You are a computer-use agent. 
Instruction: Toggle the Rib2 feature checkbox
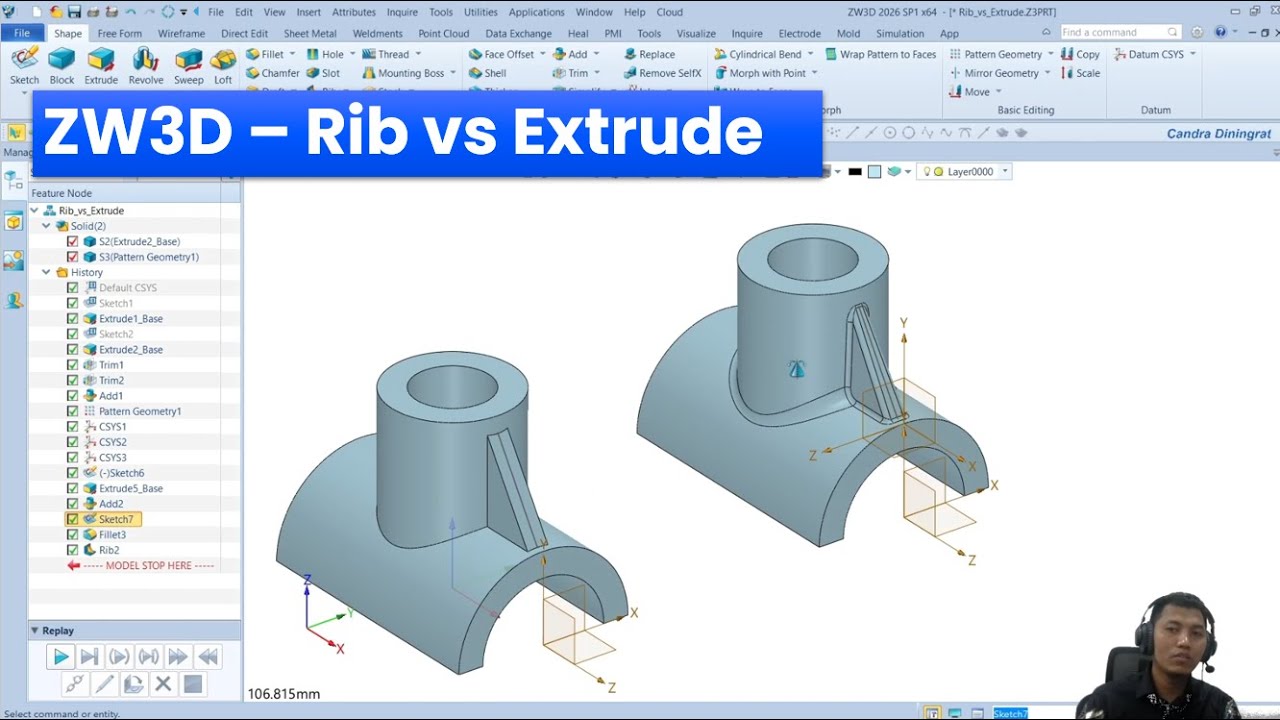click(x=72, y=550)
